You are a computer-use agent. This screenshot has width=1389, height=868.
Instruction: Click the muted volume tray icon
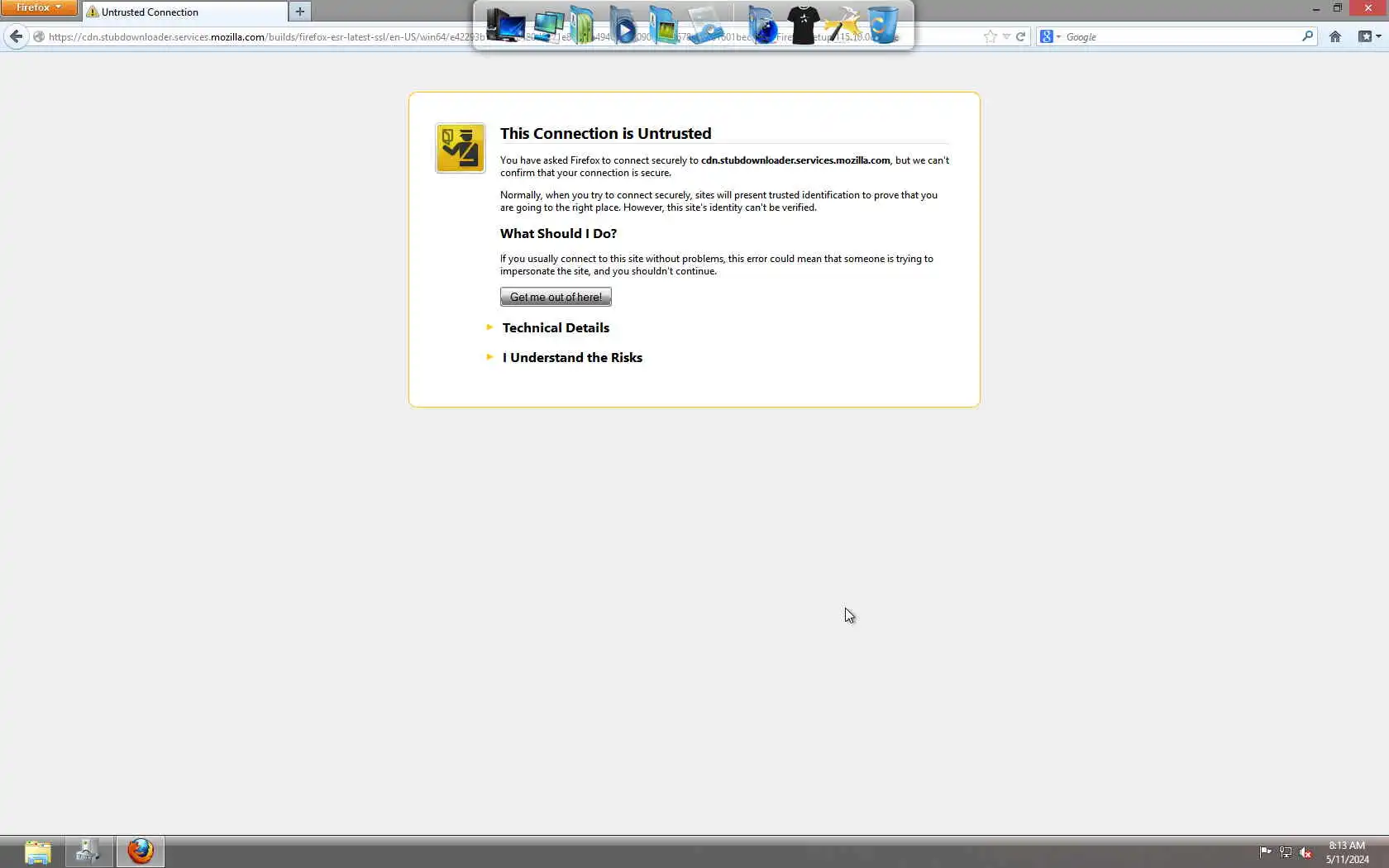[1306, 851]
